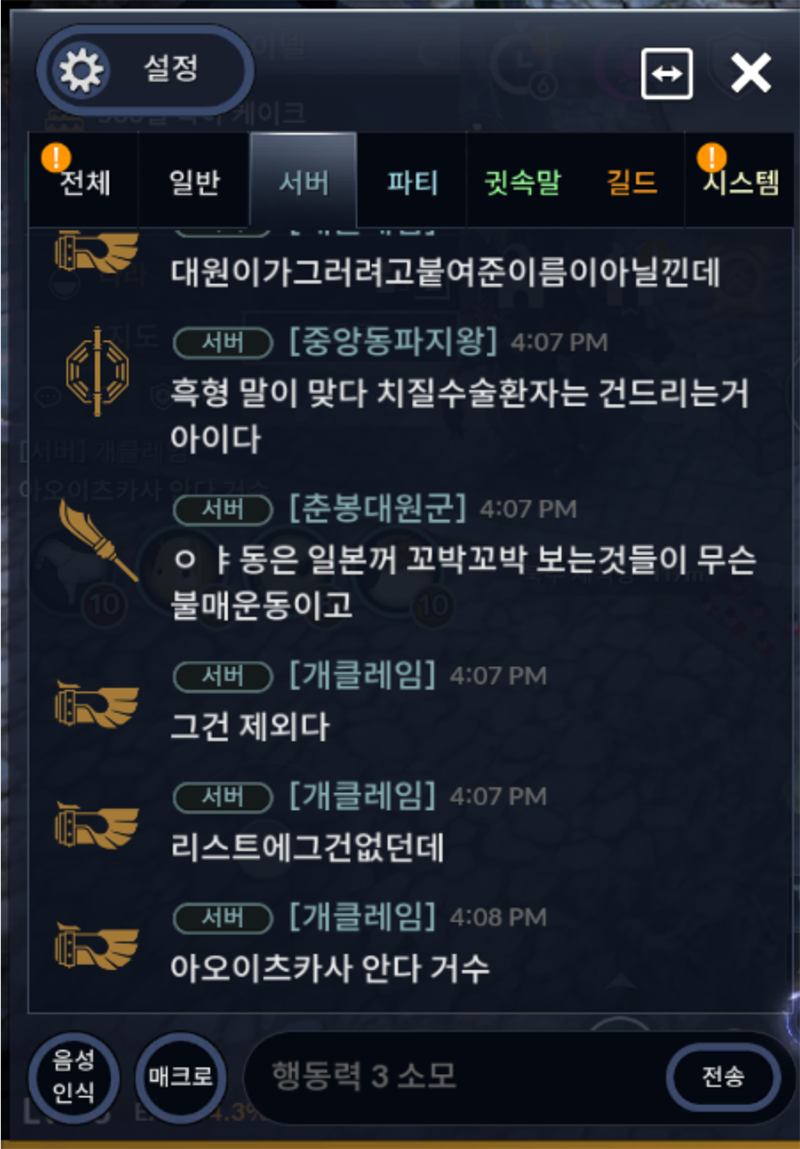Click orange alert badge on 전체 tab
800x1149 pixels.
(56, 157)
